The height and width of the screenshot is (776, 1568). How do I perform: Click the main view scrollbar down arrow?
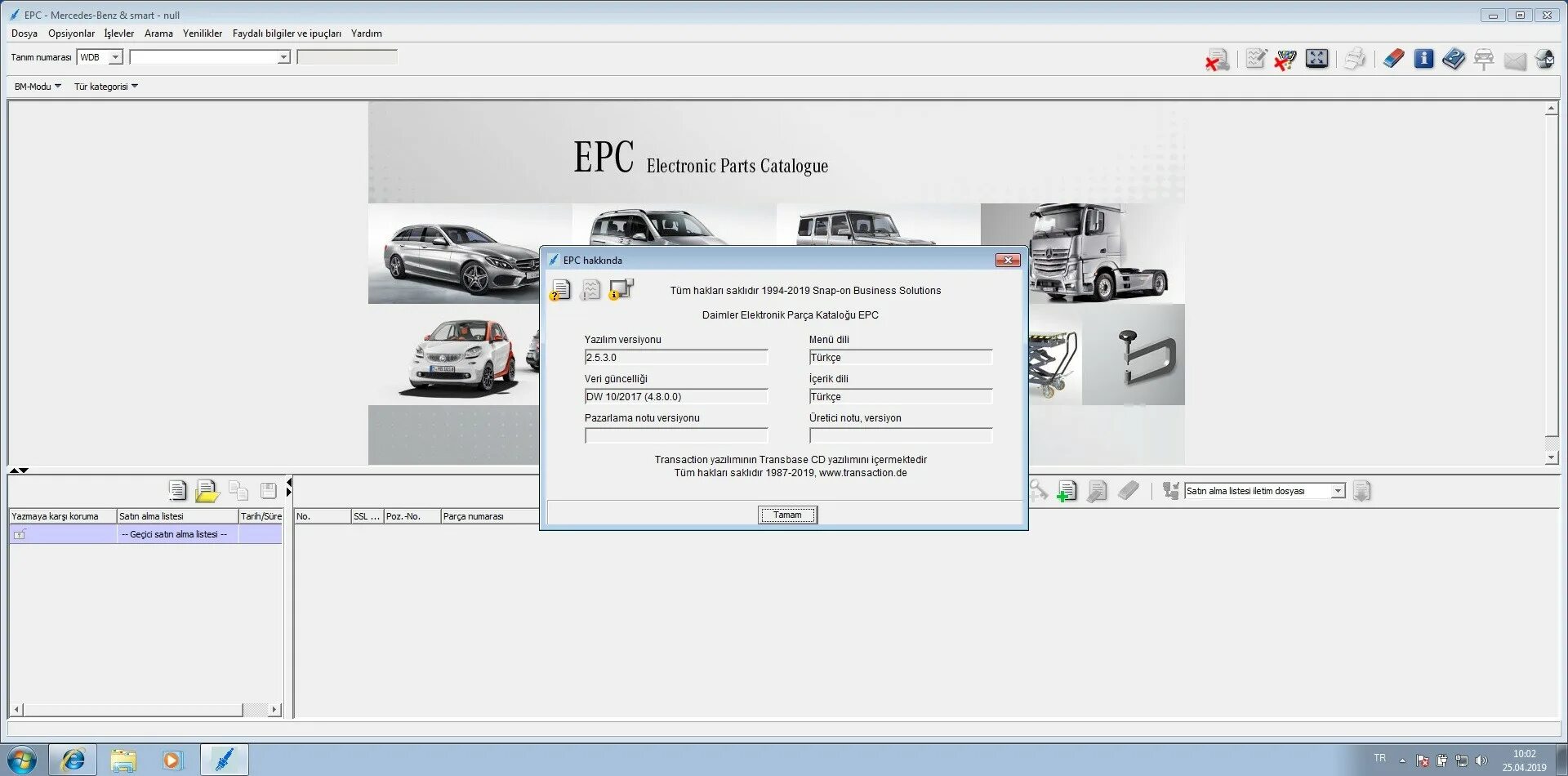click(x=1552, y=458)
